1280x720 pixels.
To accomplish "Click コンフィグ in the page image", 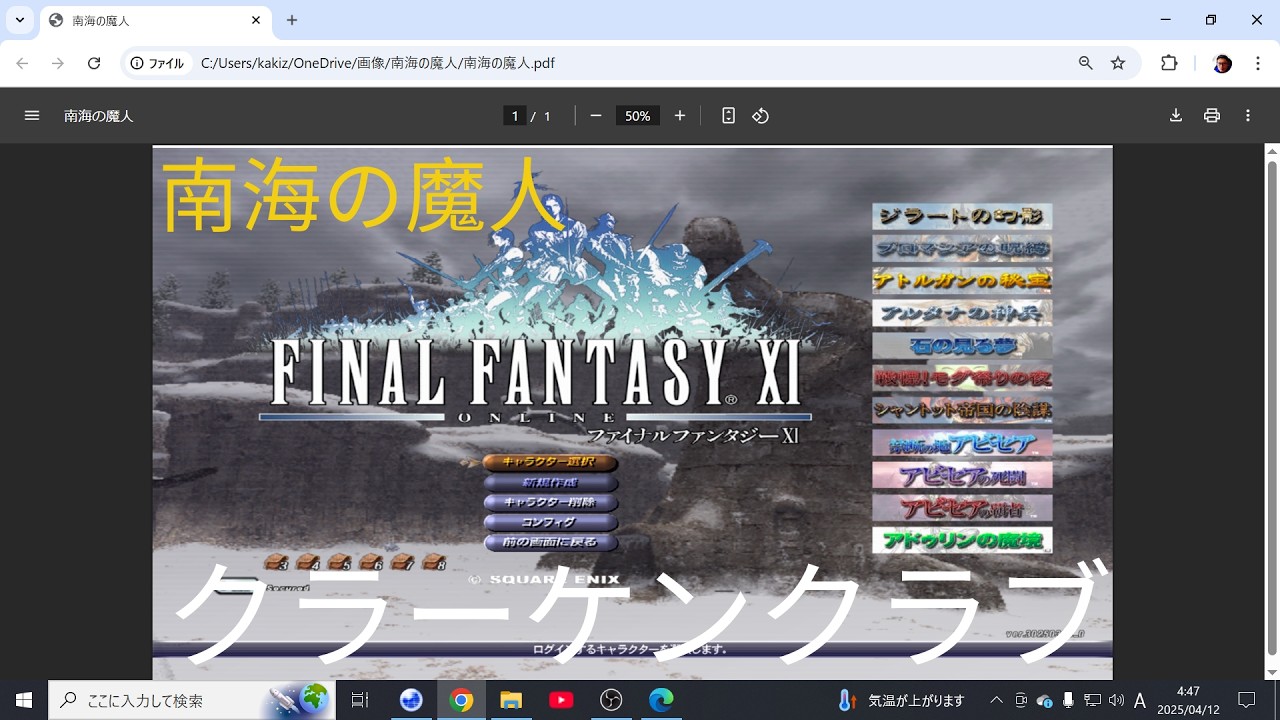I will click(550, 523).
